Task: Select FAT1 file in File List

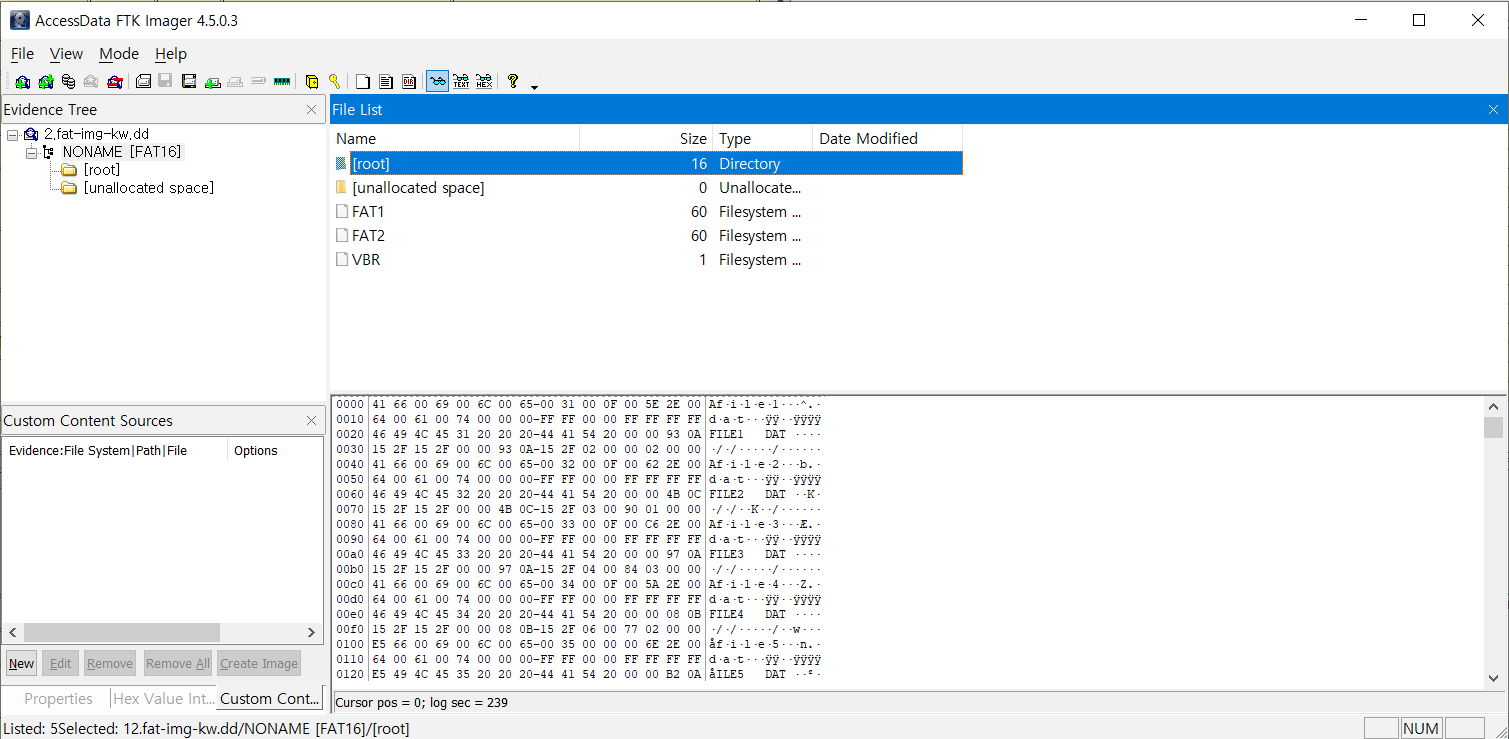Action: point(646,212)
